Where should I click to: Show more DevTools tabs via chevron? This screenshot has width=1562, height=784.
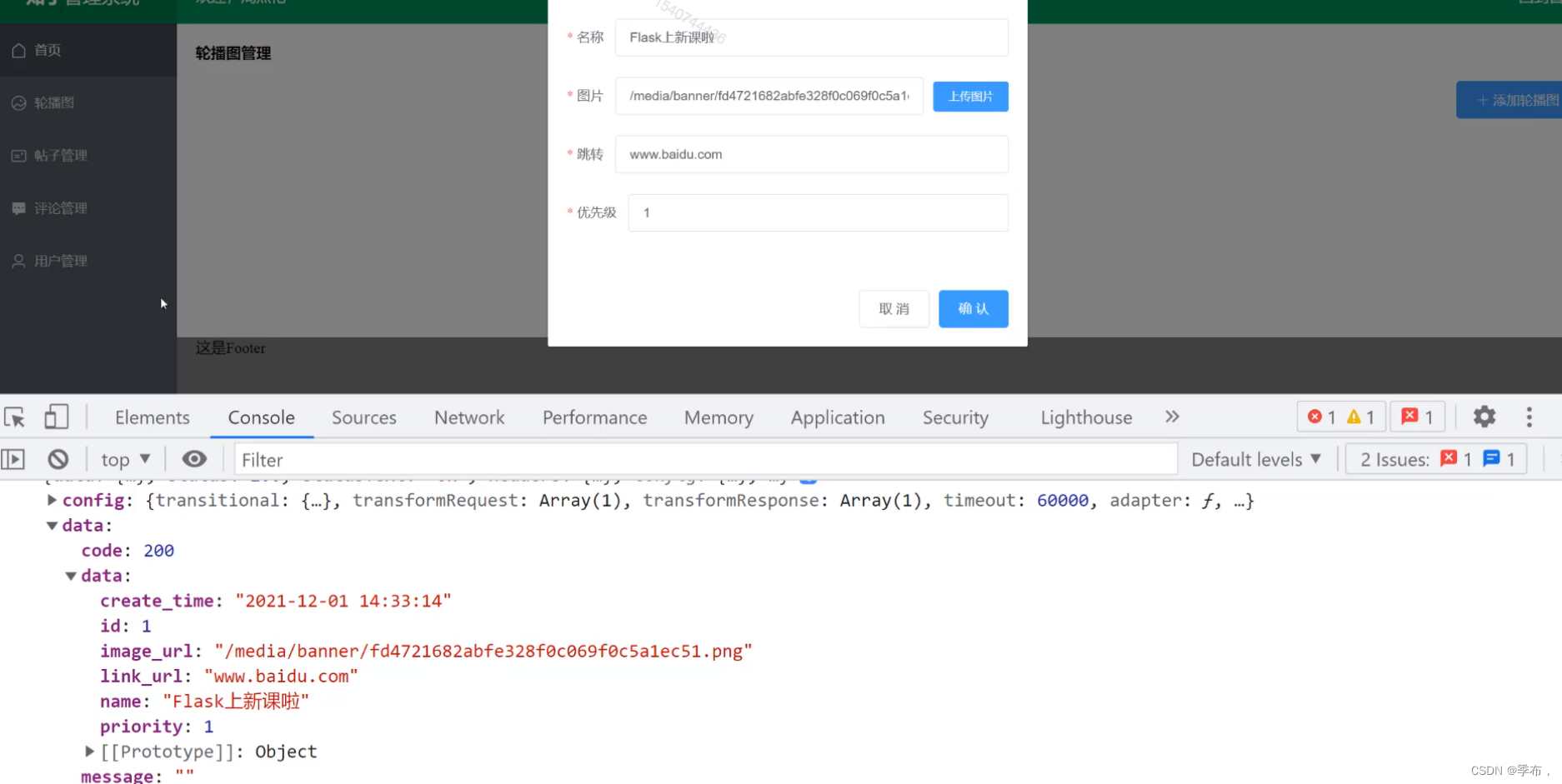pos(1172,417)
